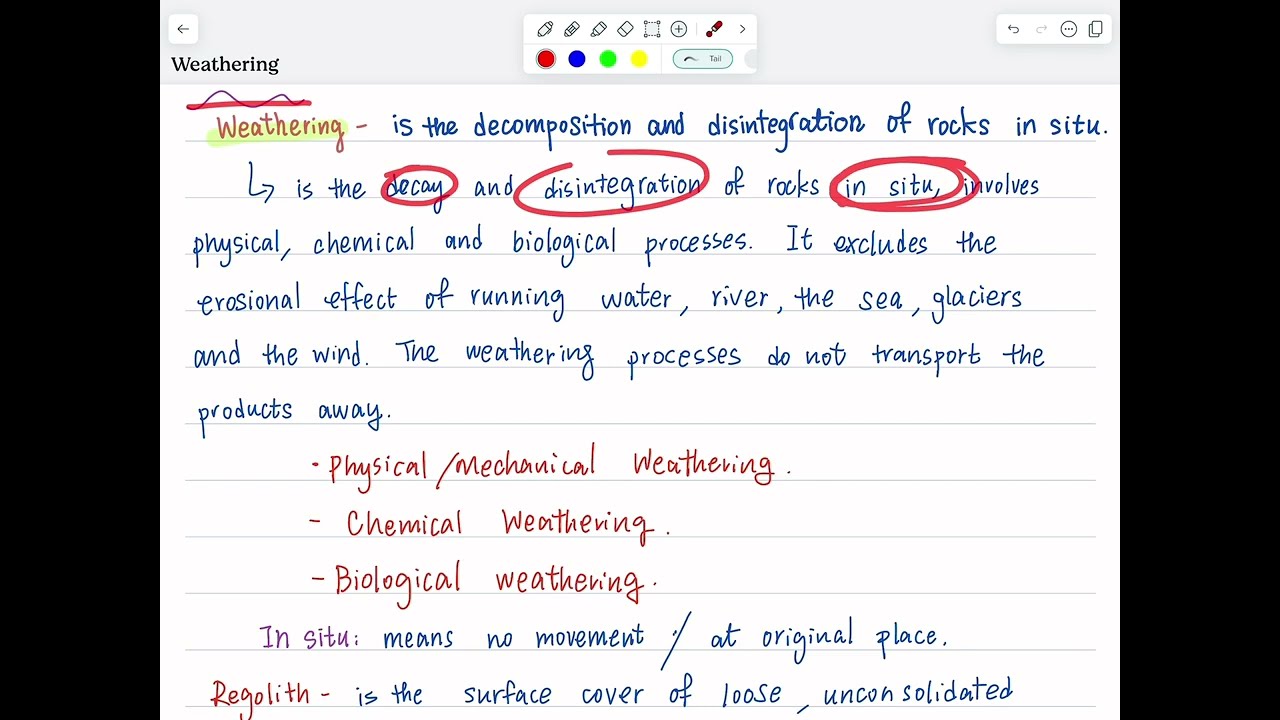Viewport: 1280px width, 720px height.
Task: Select the Highlighter tool
Action: [x=598, y=29]
